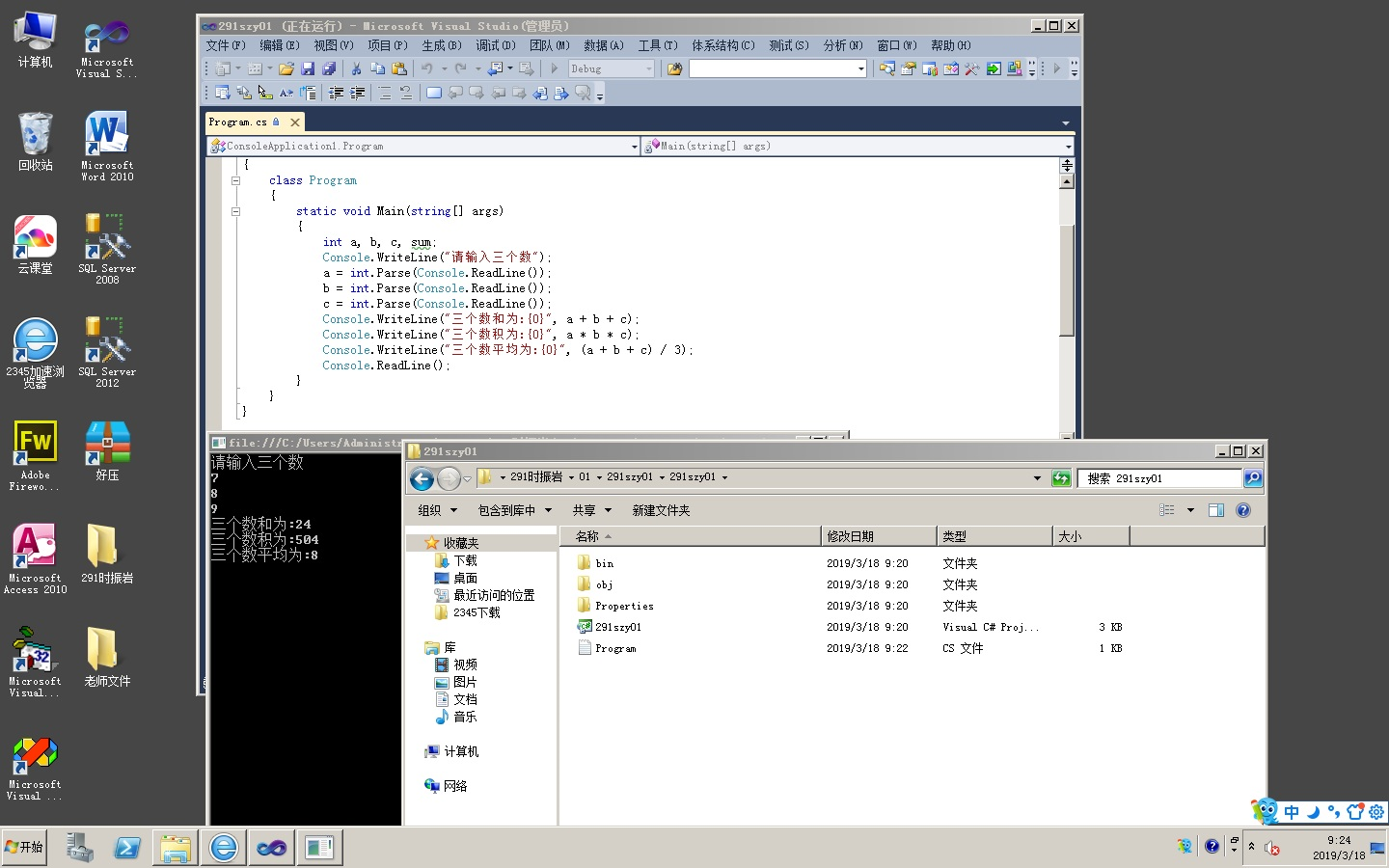
Task: Click the 共享 button in Explorer
Action: click(x=591, y=510)
